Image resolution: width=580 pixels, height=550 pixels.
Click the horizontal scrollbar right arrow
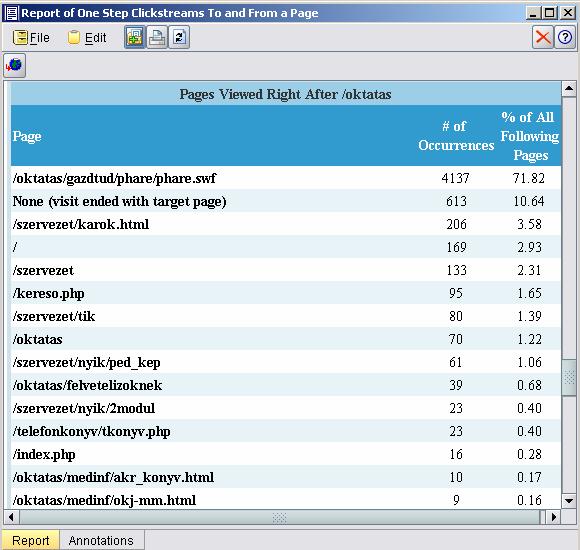tap(553, 517)
